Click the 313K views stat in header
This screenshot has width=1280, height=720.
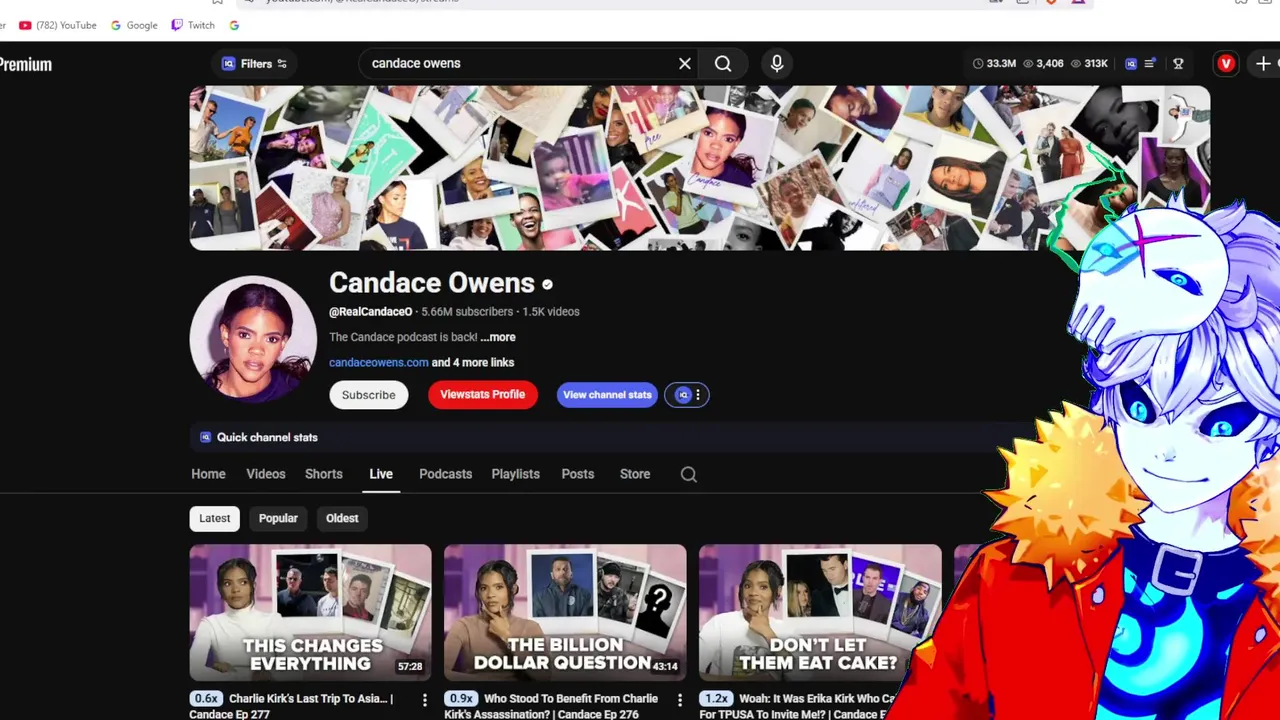(x=1089, y=64)
